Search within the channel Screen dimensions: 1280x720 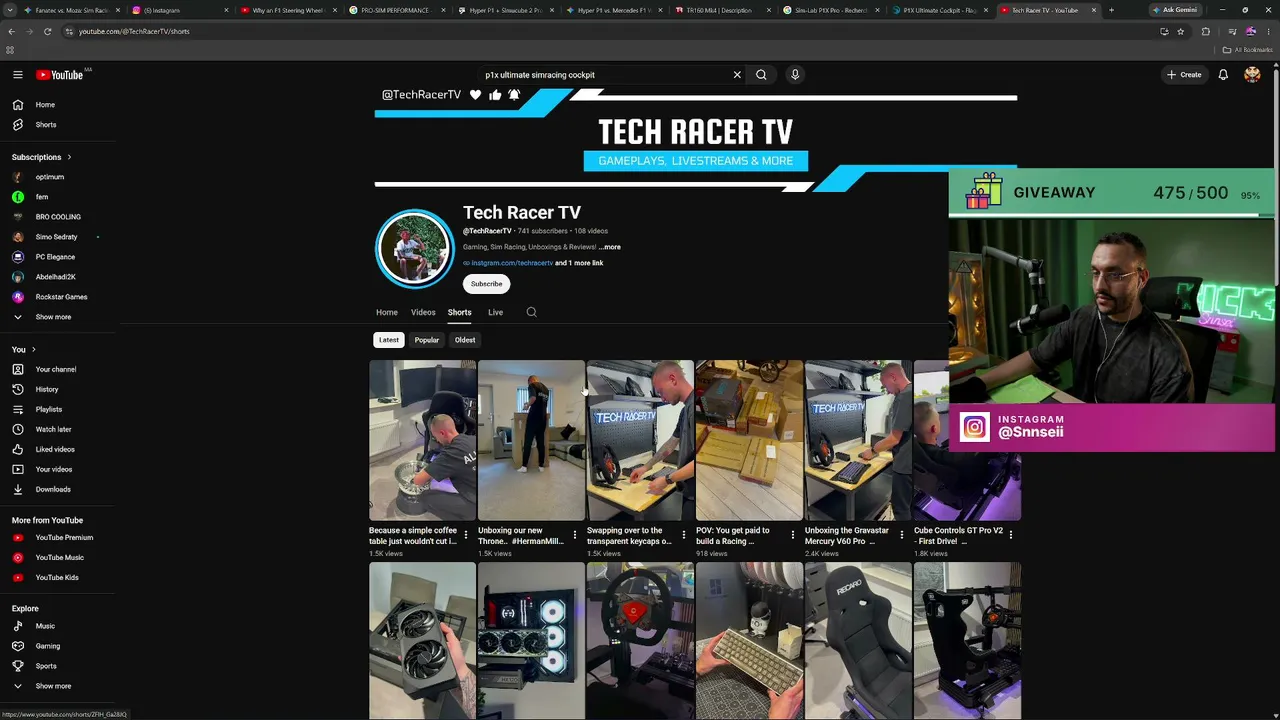click(532, 313)
